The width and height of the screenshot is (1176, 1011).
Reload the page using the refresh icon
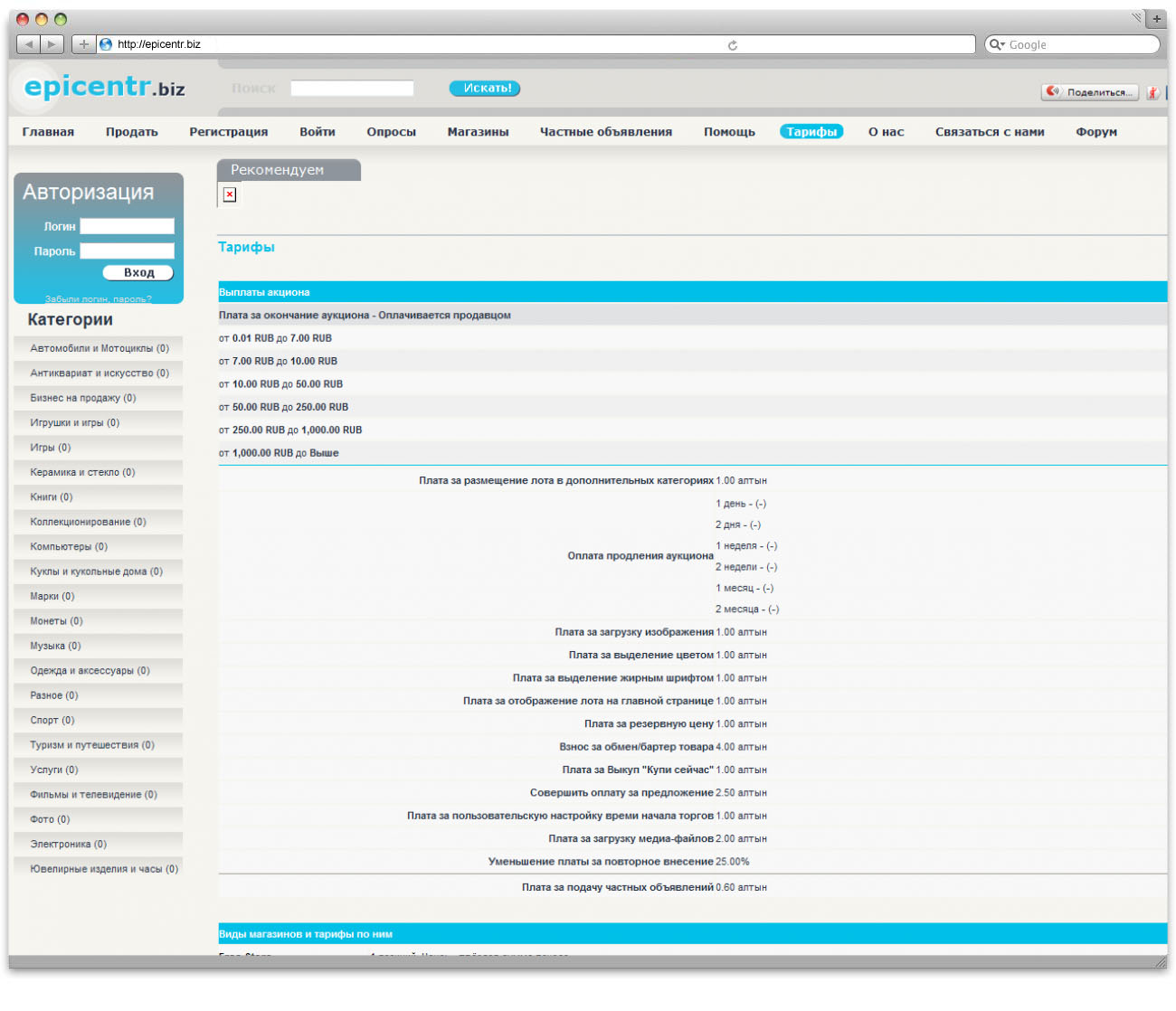click(733, 45)
